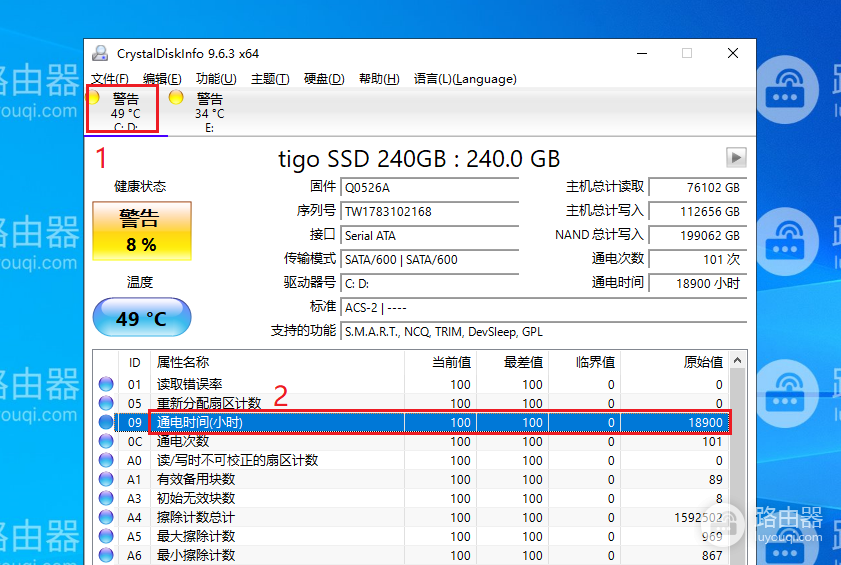Select the 读取错误率 attribute row
Viewport: 841px width, 565px height.
tap(411, 384)
